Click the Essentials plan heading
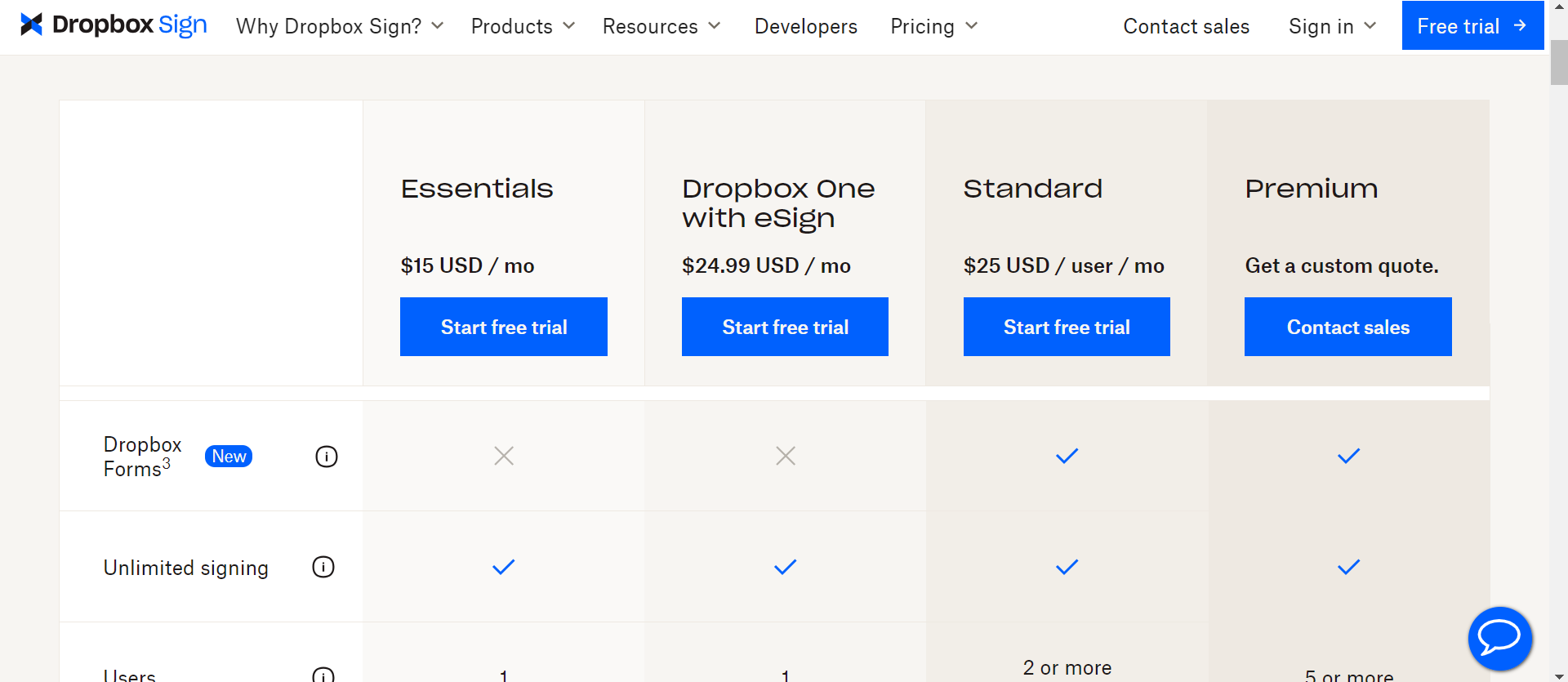The image size is (1568, 682). 477,189
